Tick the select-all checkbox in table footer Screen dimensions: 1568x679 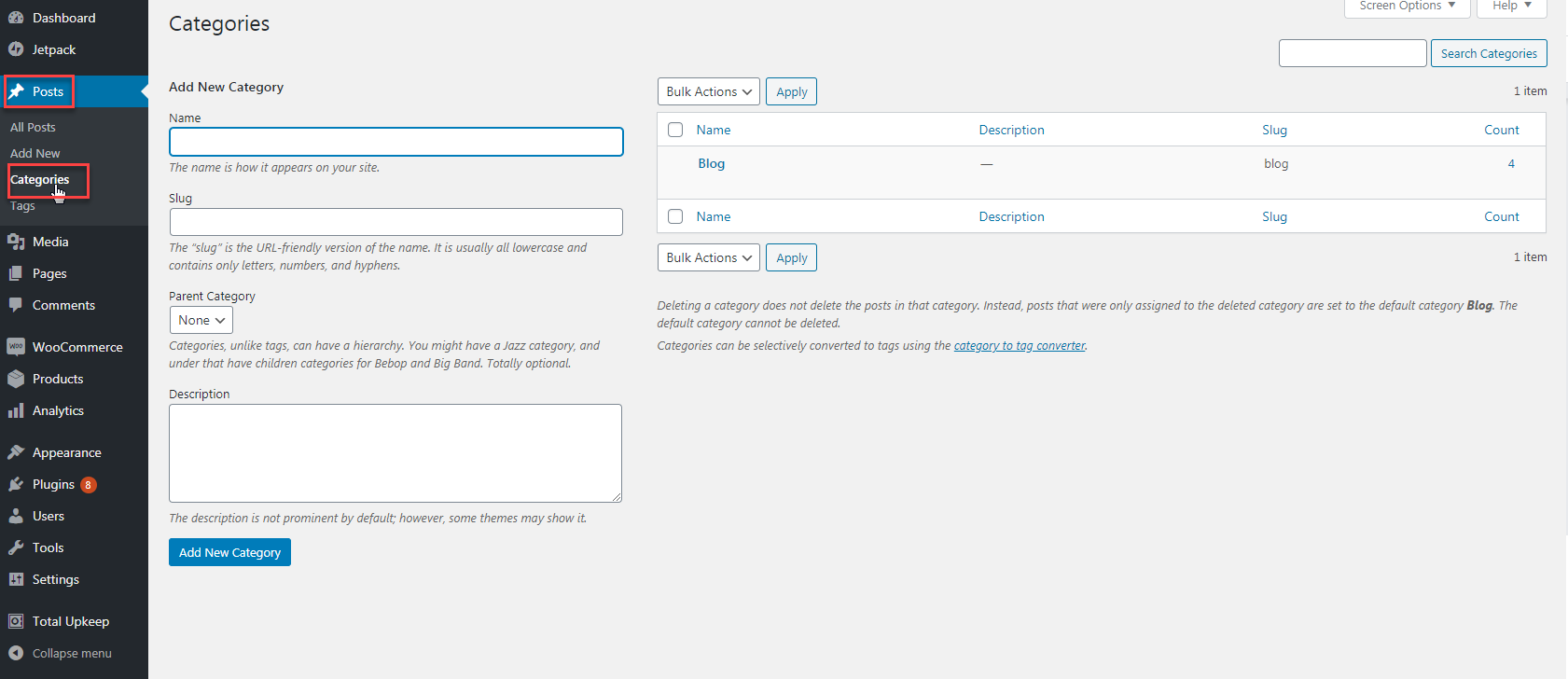pyautogui.click(x=675, y=216)
